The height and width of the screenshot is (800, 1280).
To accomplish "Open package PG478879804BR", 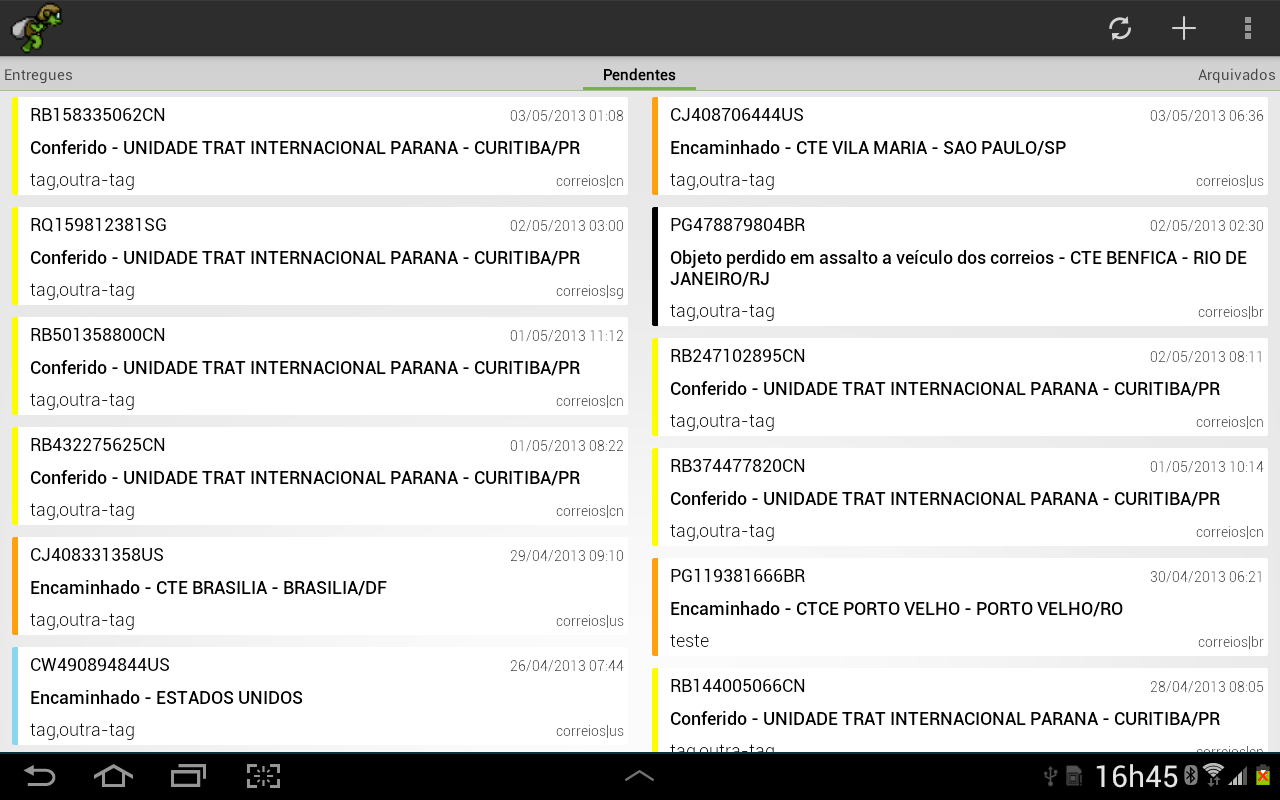I will coord(960,266).
